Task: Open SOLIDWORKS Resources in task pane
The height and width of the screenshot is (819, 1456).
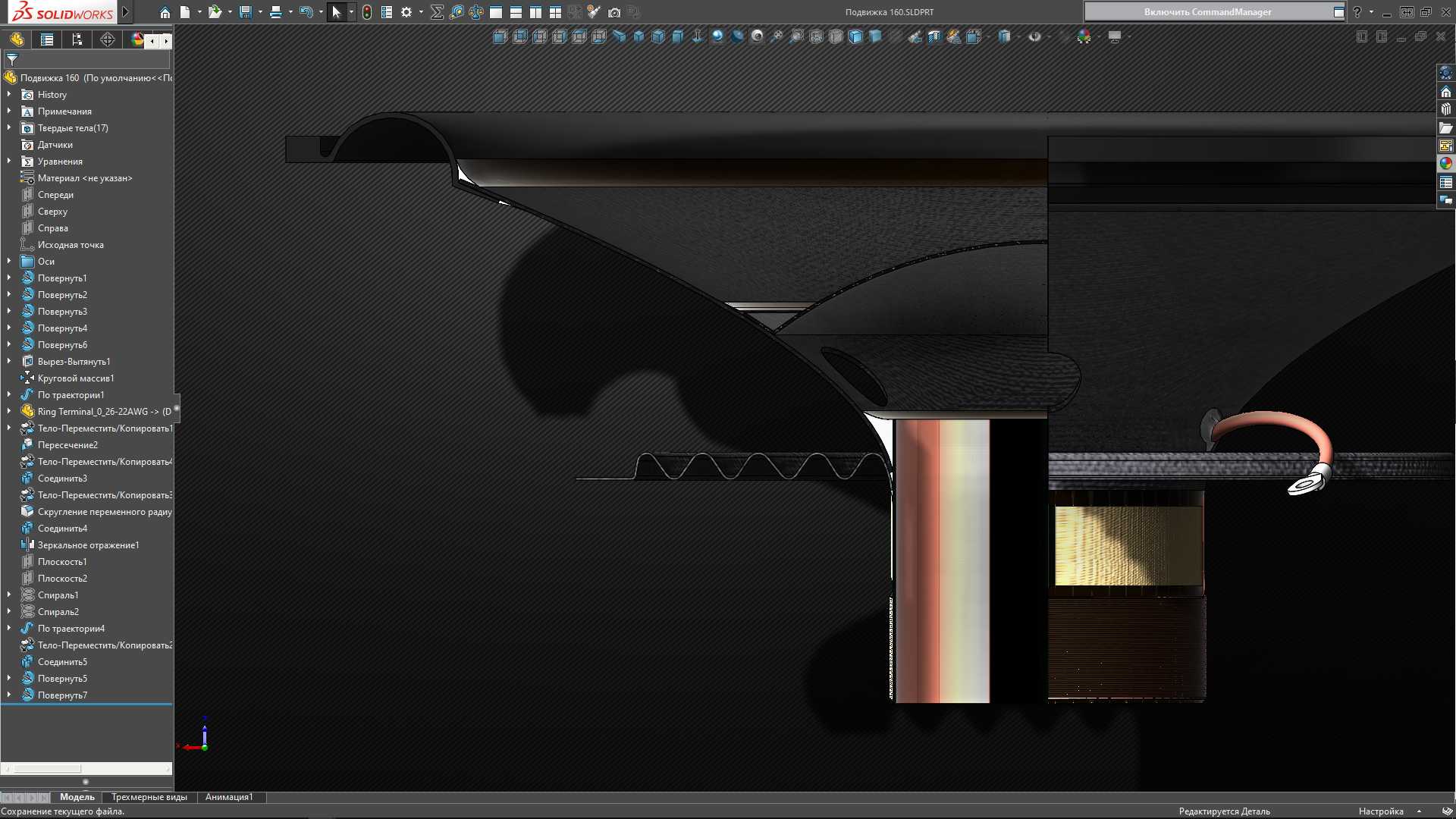Action: click(x=1446, y=92)
